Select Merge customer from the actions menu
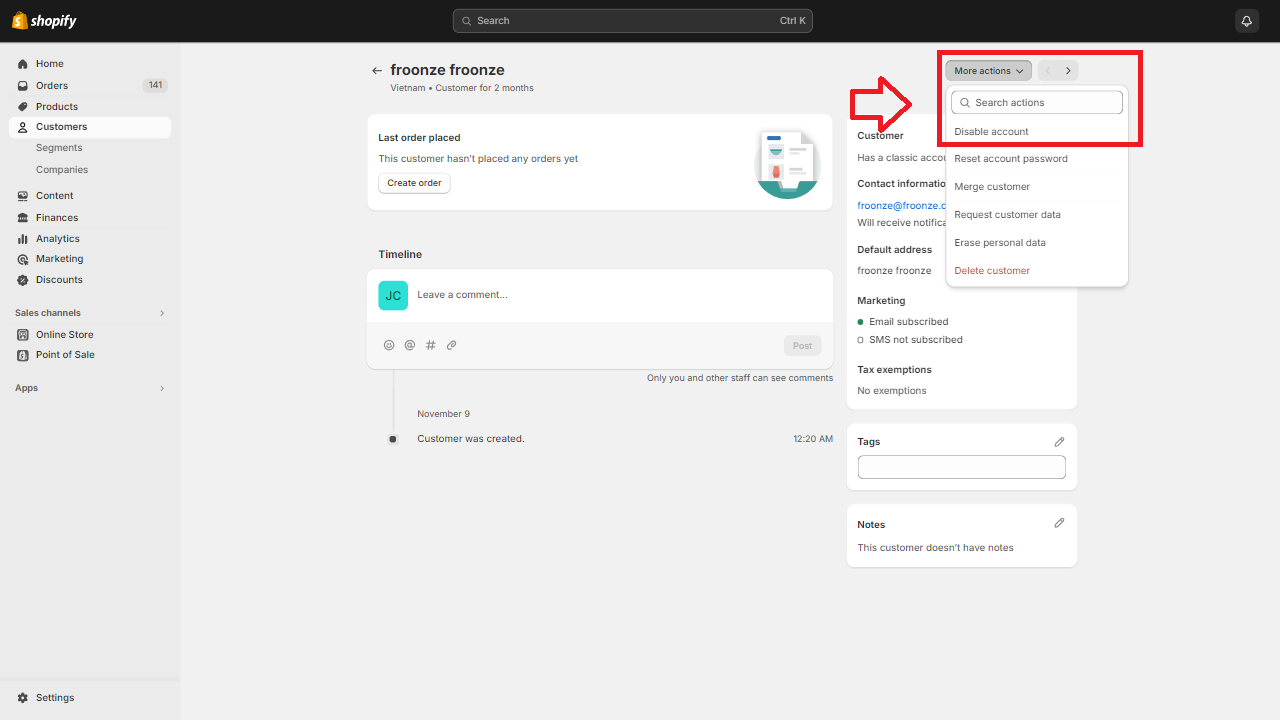This screenshot has width=1280, height=720. (992, 186)
